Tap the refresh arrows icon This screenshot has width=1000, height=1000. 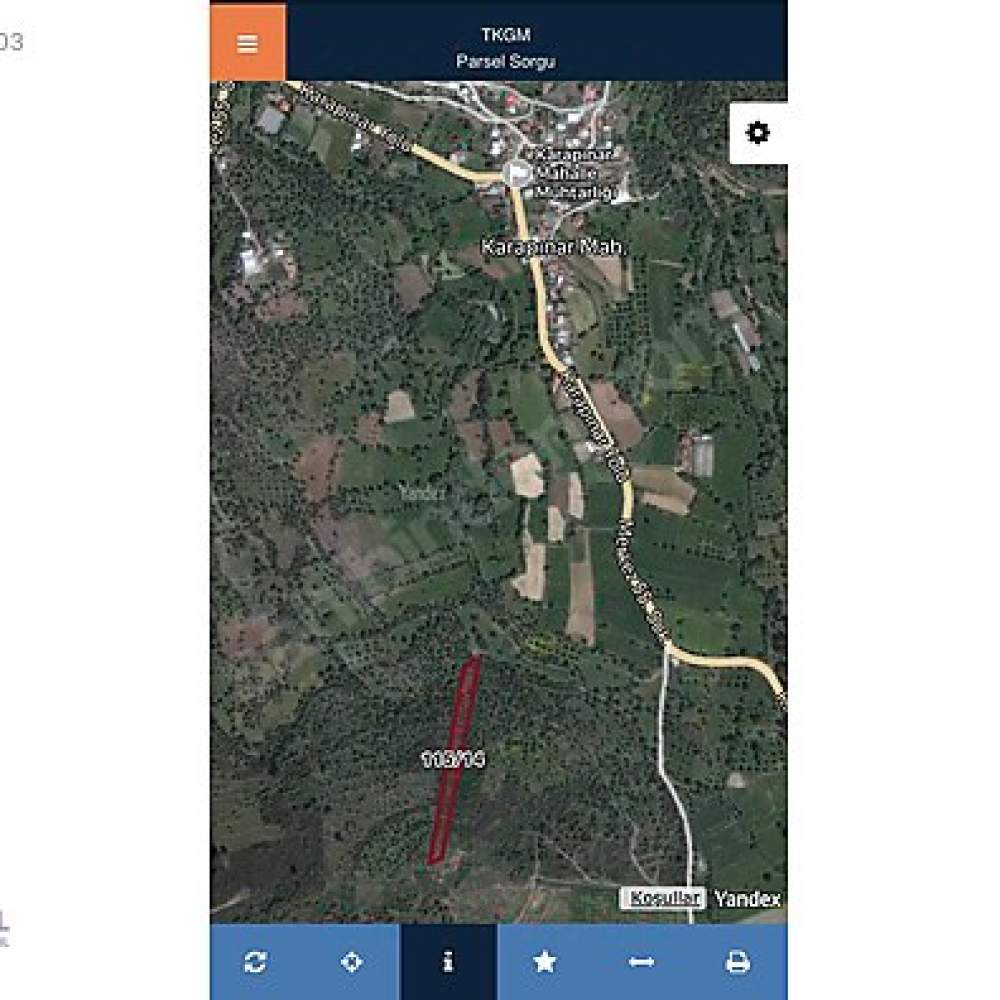point(255,961)
